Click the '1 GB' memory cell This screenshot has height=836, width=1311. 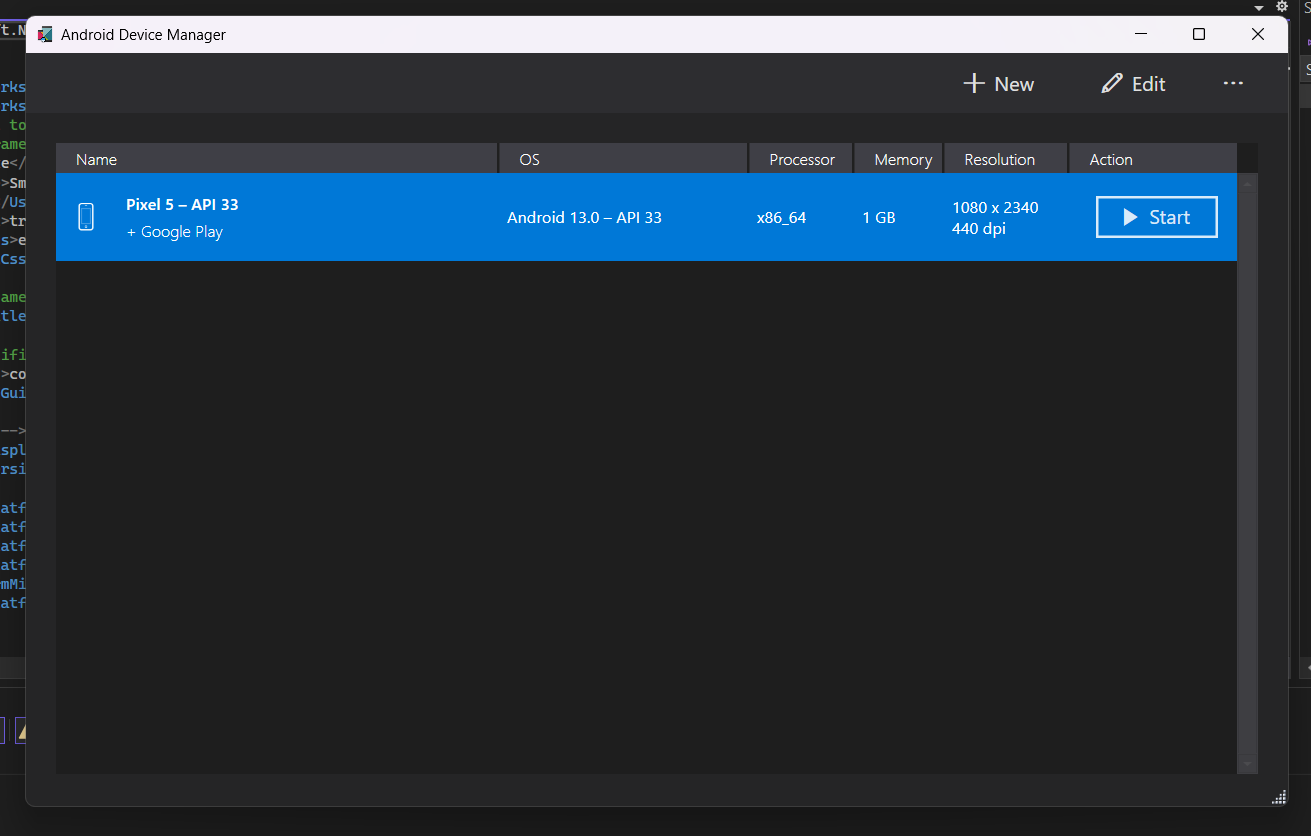click(x=879, y=217)
